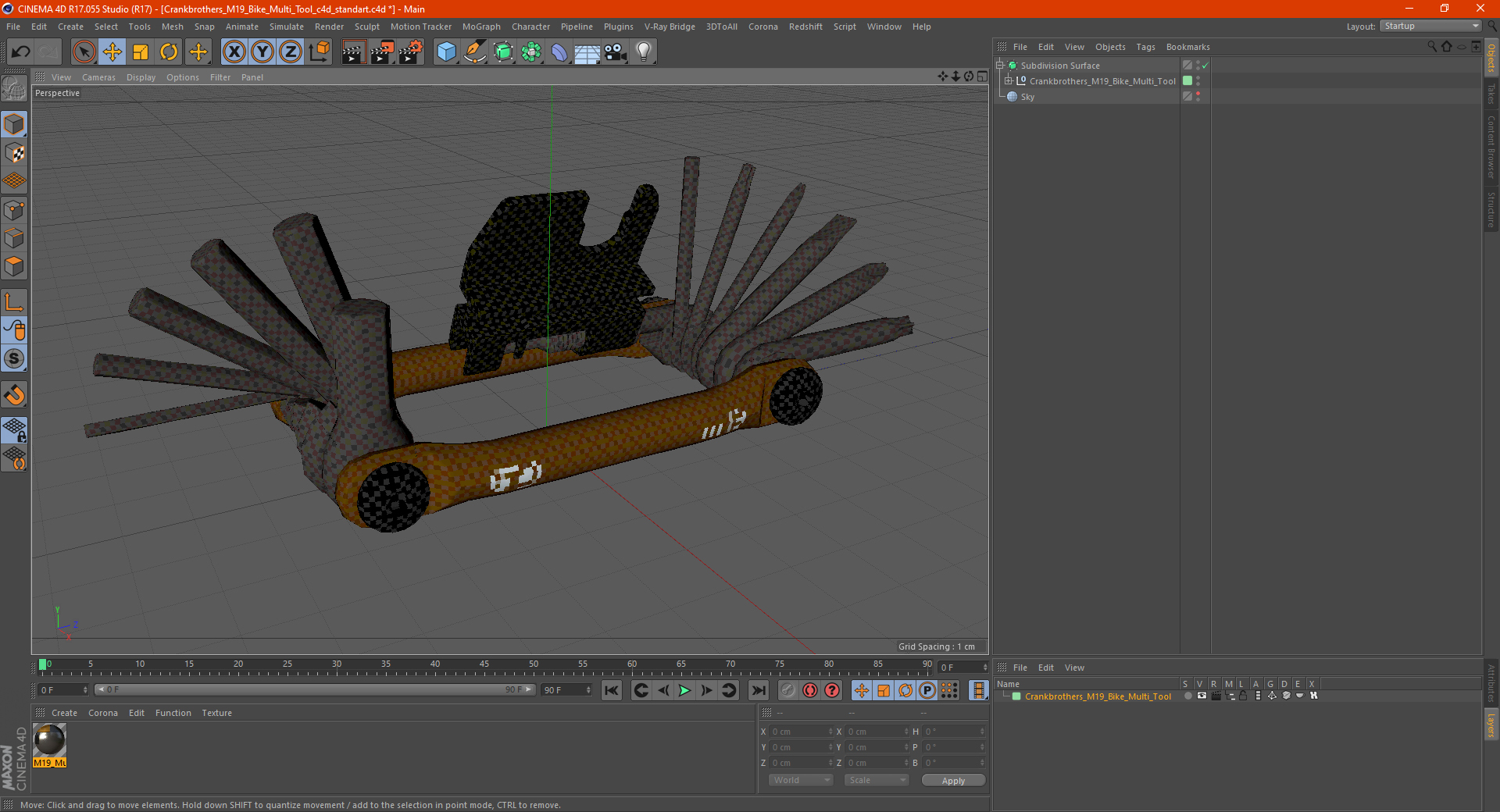Image resolution: width=1500 pixels, height=812 pixels.
Task: Open the Layers side tab
Action: [1491, 725]
